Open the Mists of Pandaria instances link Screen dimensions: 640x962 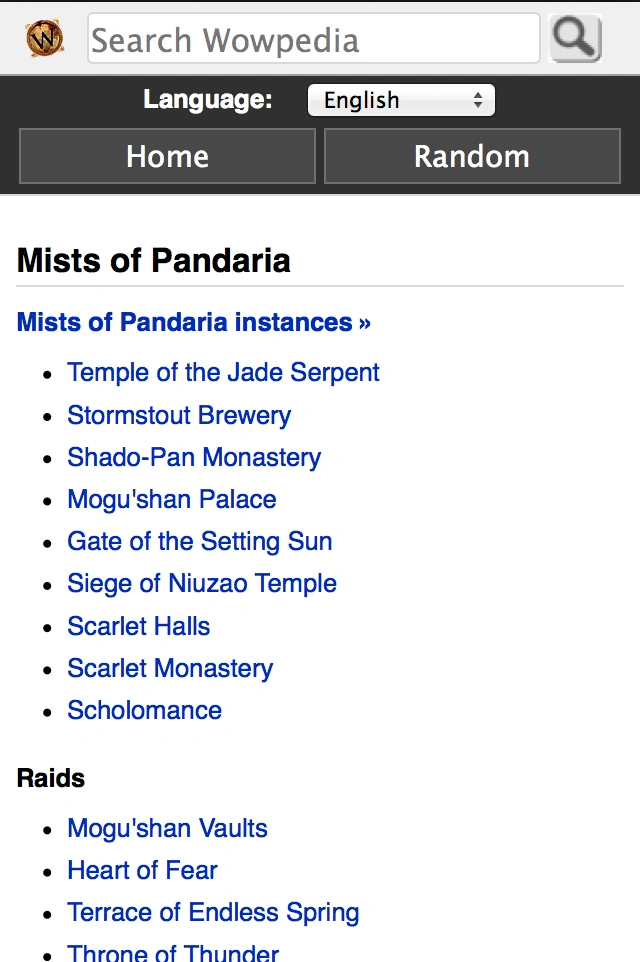pyautogui.click(x=193, y=322)
